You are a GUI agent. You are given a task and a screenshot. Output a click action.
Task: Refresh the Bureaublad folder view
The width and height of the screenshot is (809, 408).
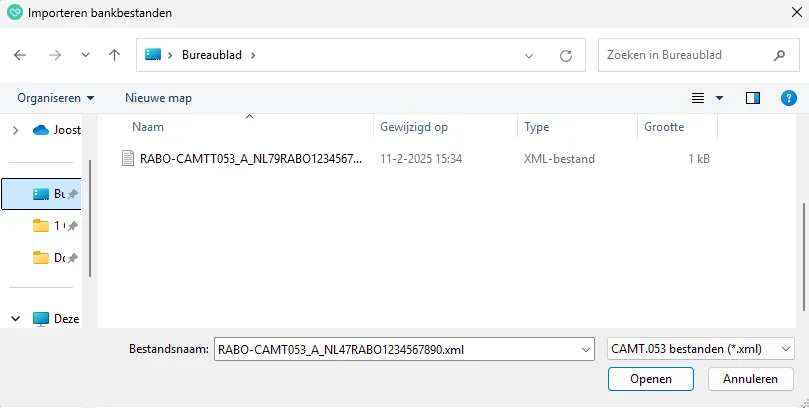coord(566,55)
